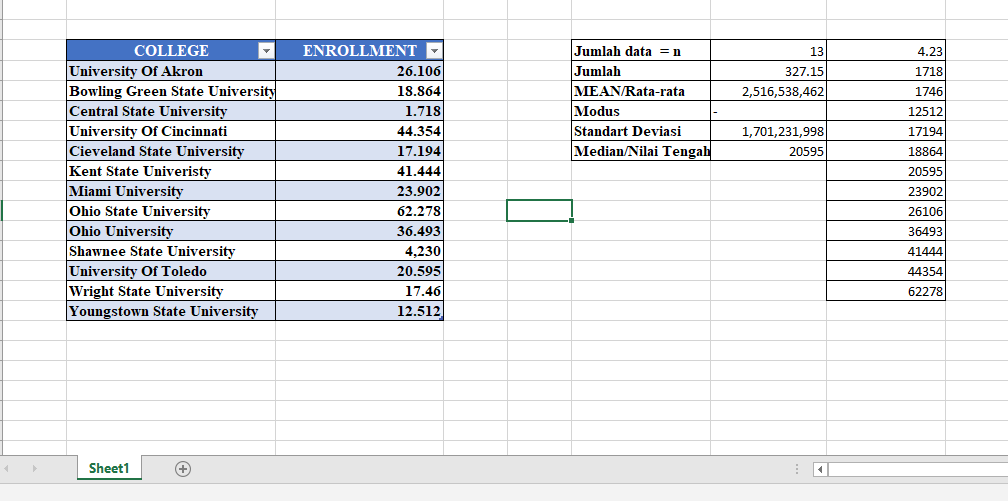Screen dimensions: 1008x501
Task: Select the Wright State University cell
Action: pos(171,290)
